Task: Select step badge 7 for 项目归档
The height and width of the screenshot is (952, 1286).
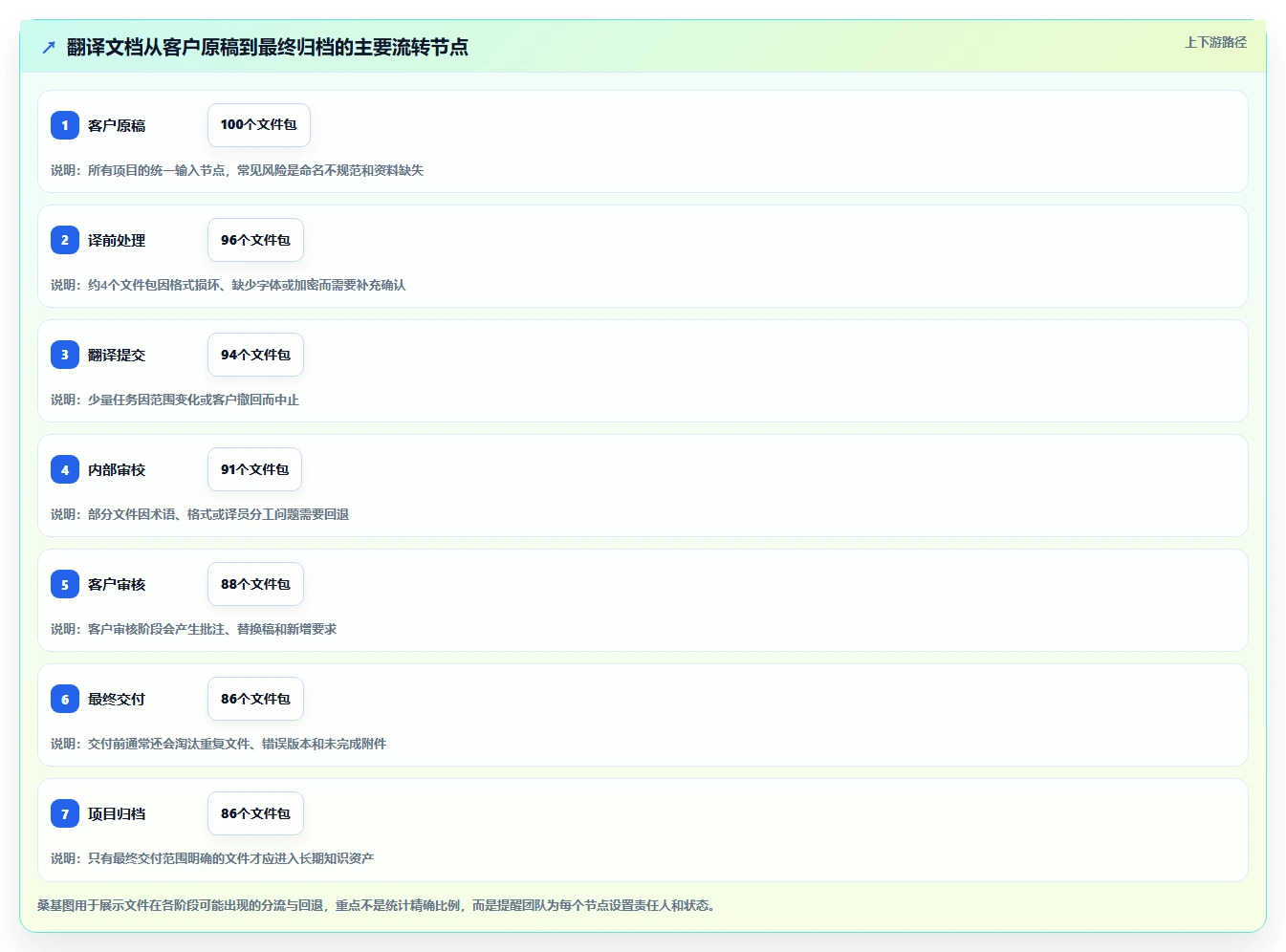Action: tap(65, 813)
